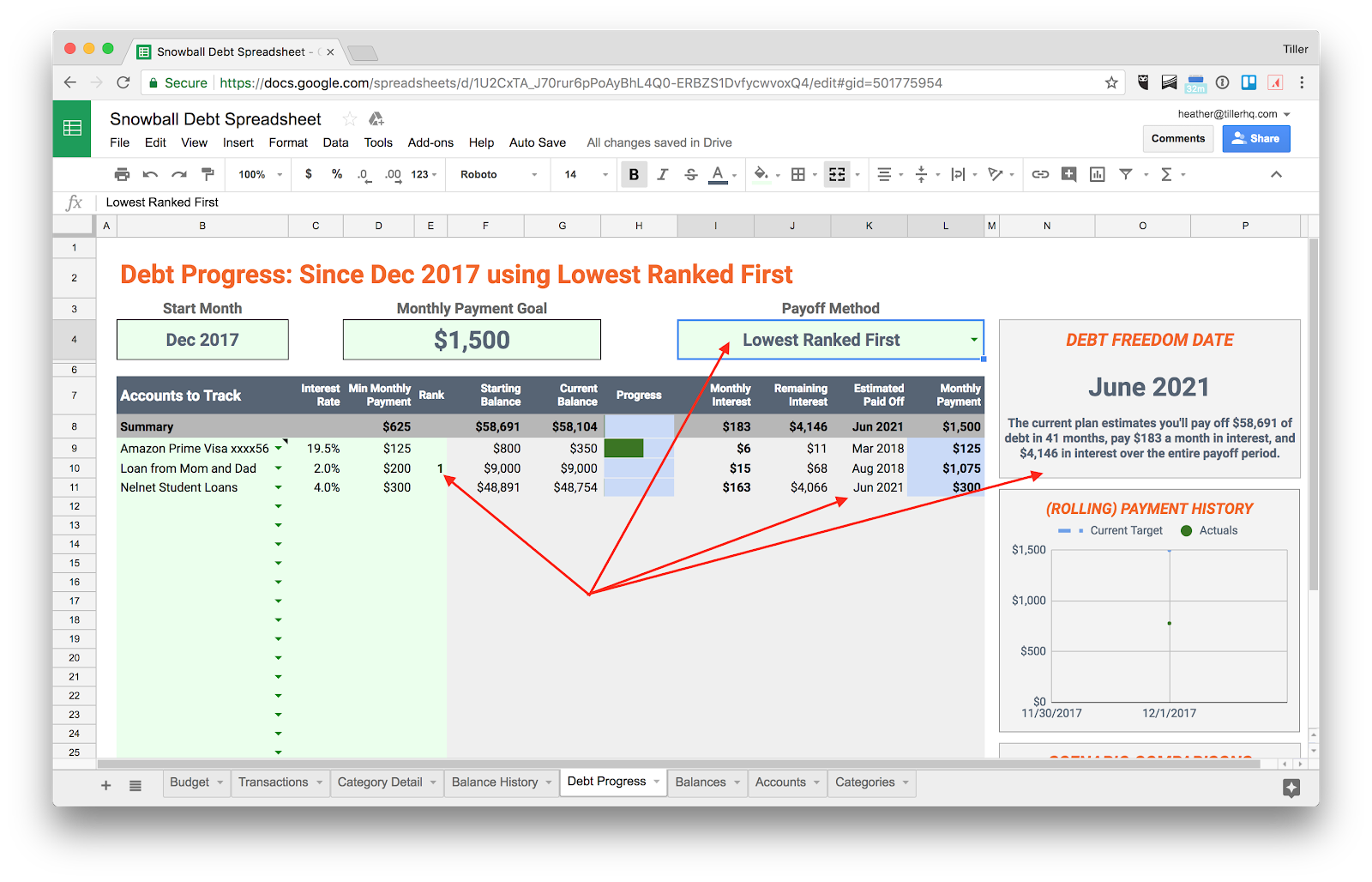Format as currency with dollar icon

click(309, 174)
